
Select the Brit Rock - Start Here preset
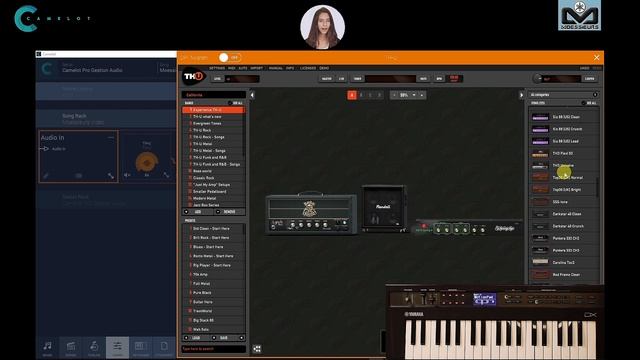[x=213, y=238]
